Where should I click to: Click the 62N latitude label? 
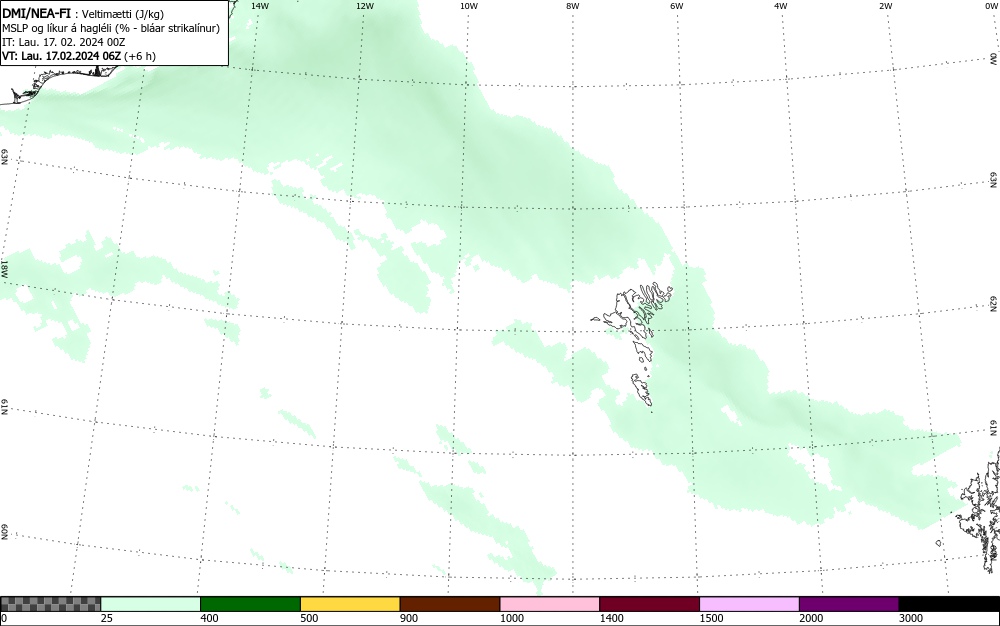994,303
